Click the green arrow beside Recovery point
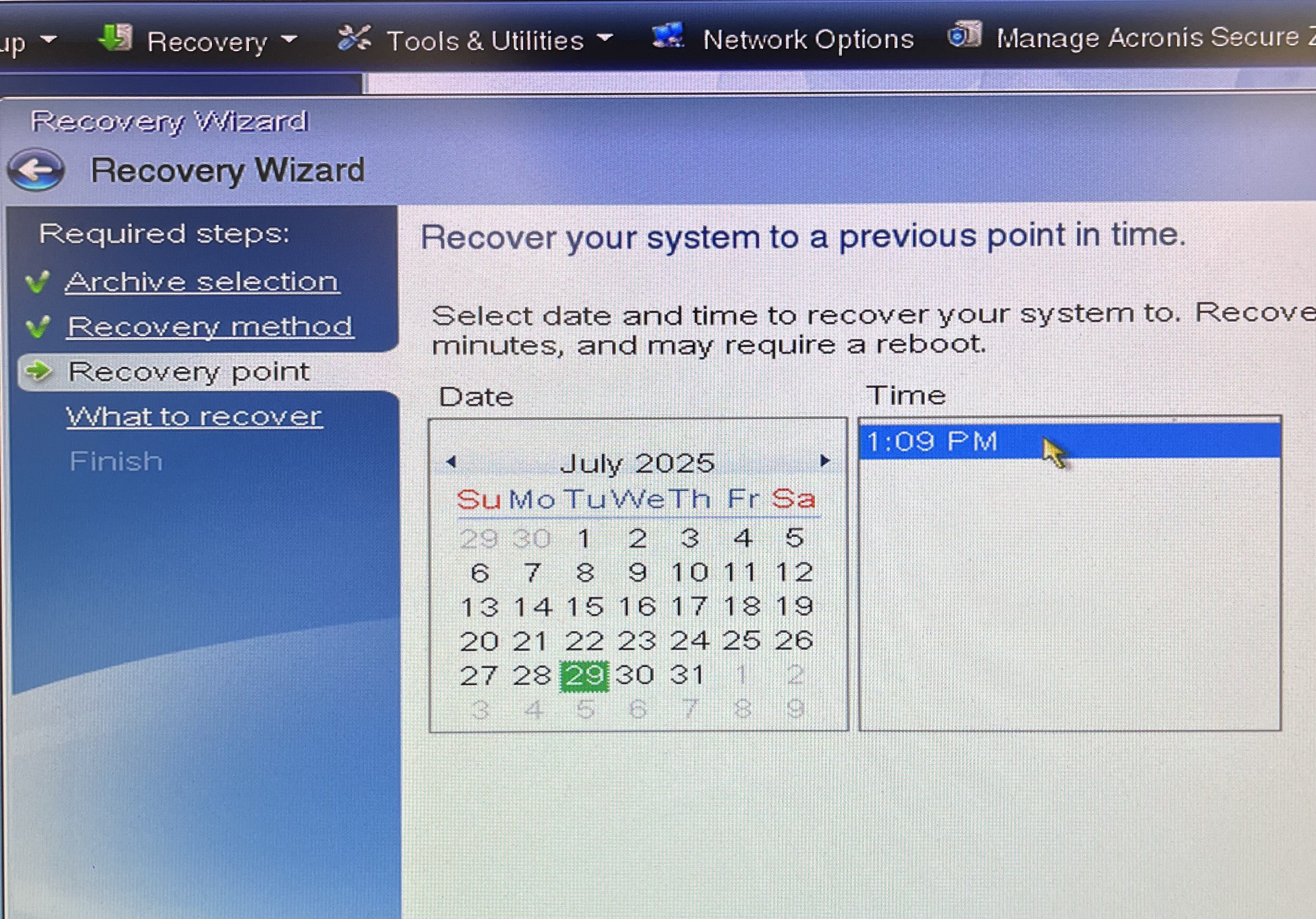Screen dimensions: 1316x919 (x=39, y=371)
